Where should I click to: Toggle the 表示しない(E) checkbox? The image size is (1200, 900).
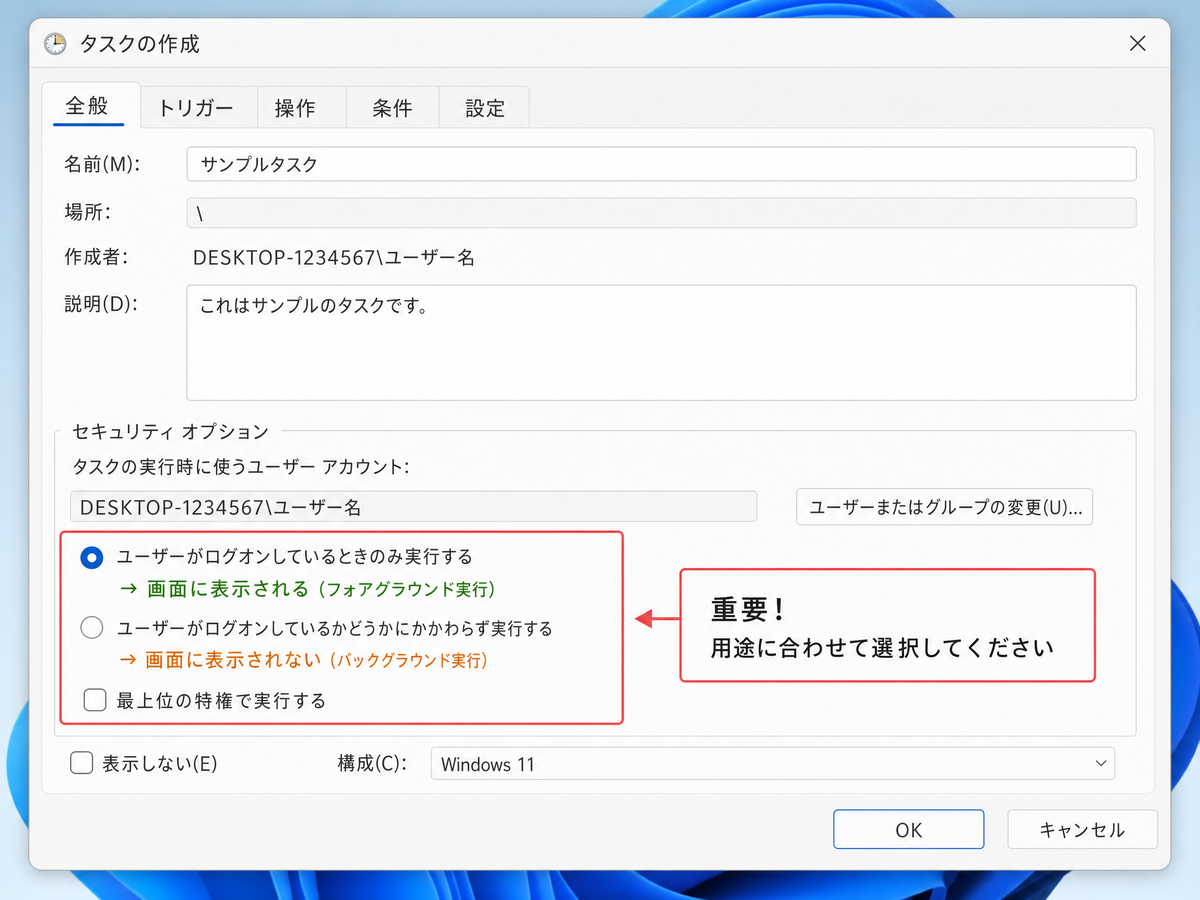point(82,763)
